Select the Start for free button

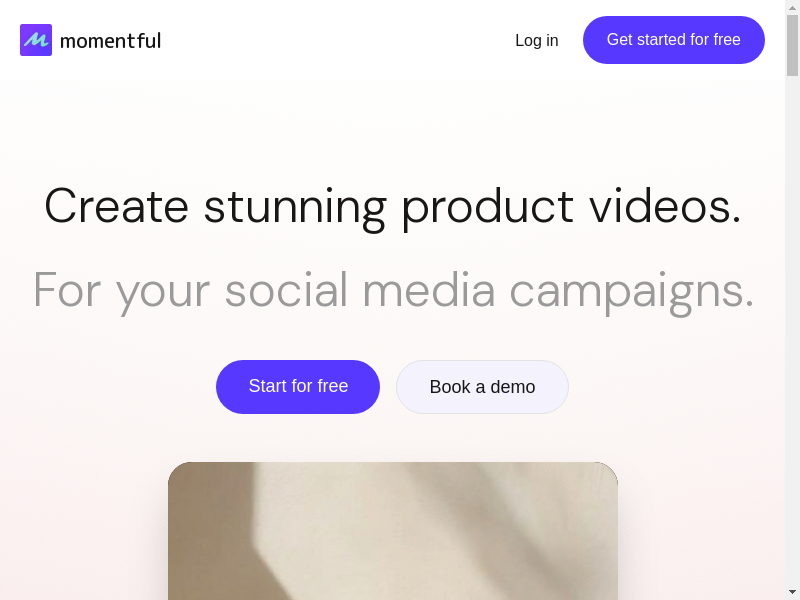pos(298,387)
